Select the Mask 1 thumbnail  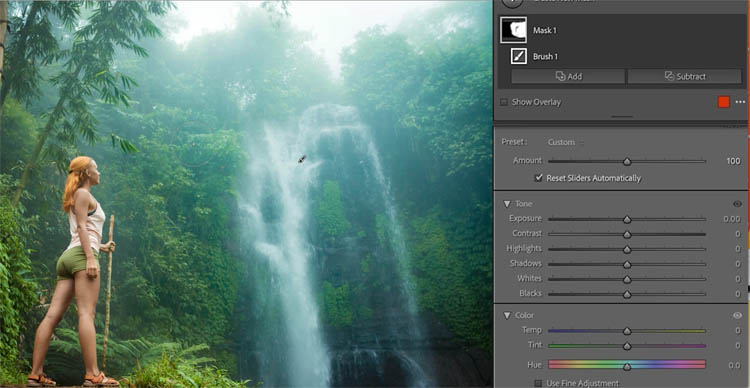tap(513, 30)
